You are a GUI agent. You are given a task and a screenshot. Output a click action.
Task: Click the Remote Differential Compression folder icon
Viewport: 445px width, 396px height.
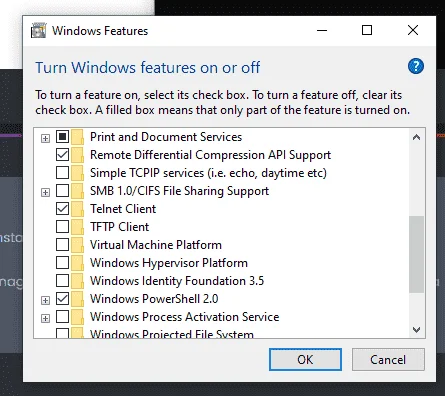(x=78, y=155)
